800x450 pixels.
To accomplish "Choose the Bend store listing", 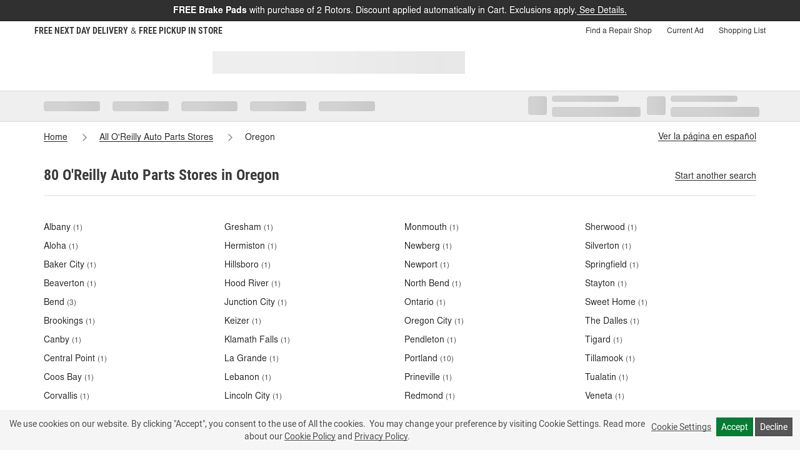I will pos(54,302).
